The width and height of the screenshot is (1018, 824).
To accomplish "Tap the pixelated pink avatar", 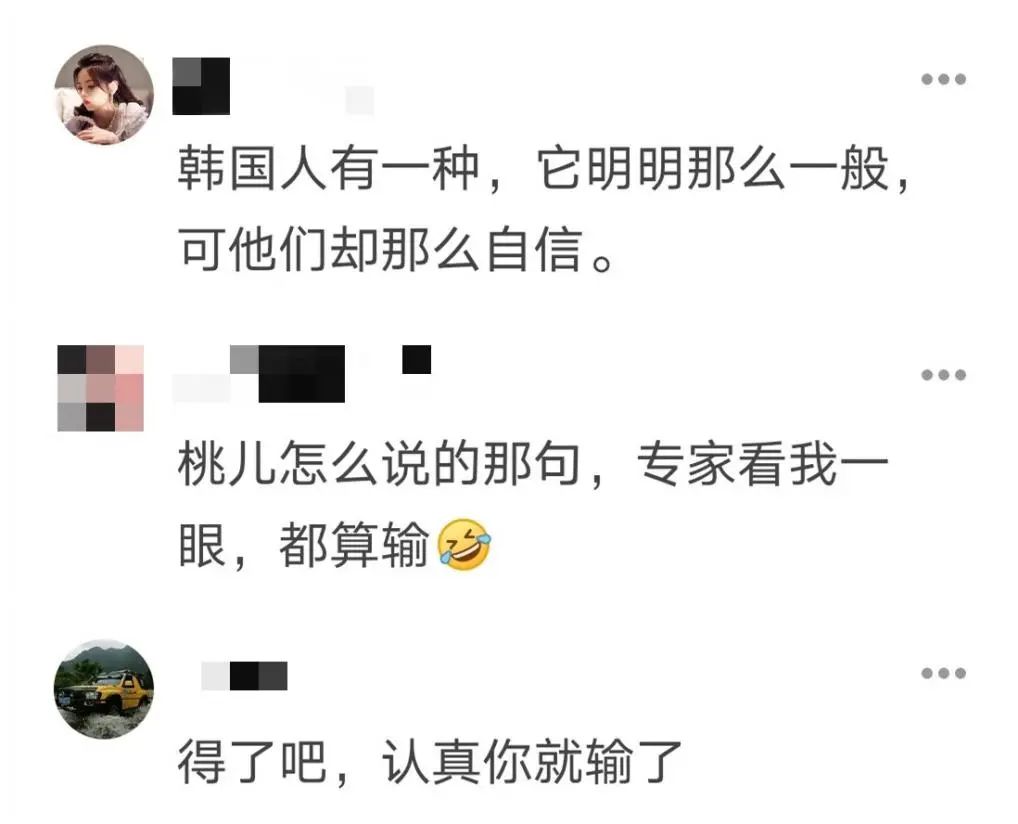I will pos(101,388).
